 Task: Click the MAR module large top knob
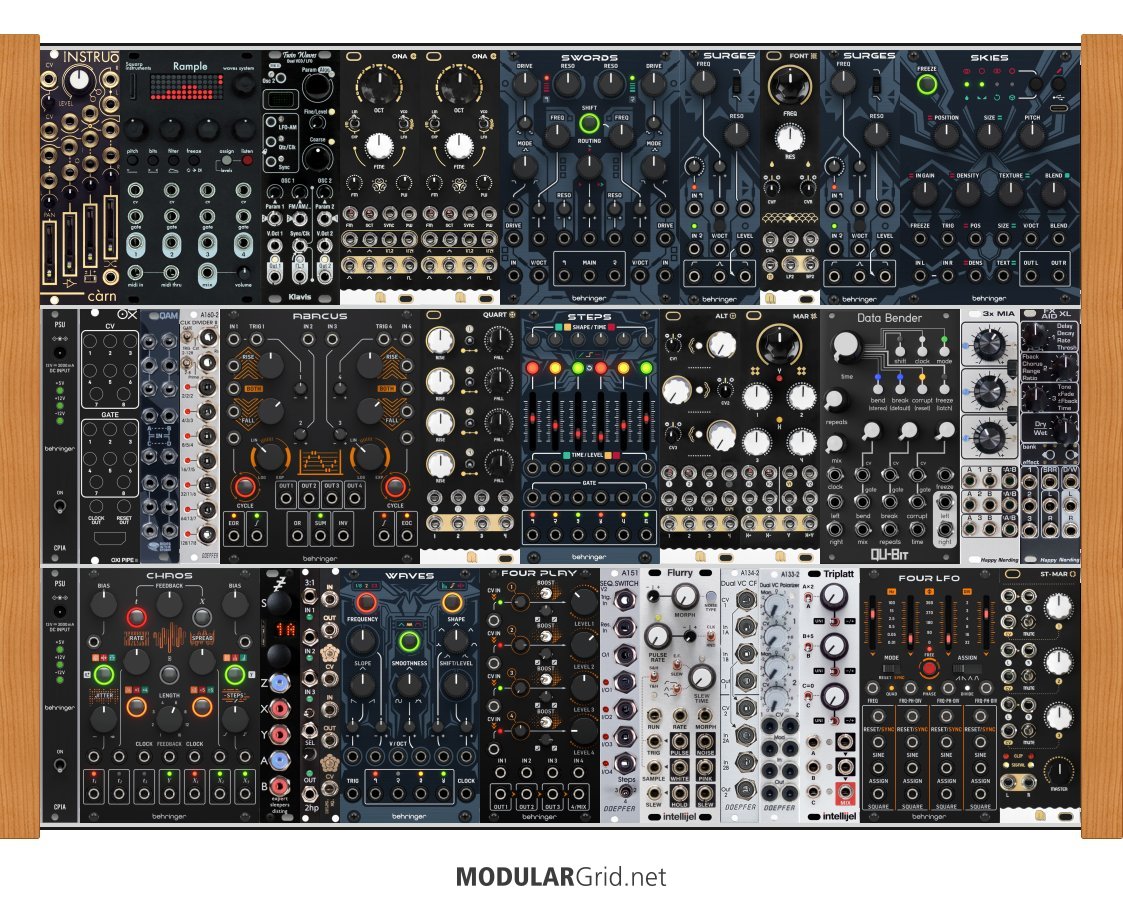click(779, 344)
